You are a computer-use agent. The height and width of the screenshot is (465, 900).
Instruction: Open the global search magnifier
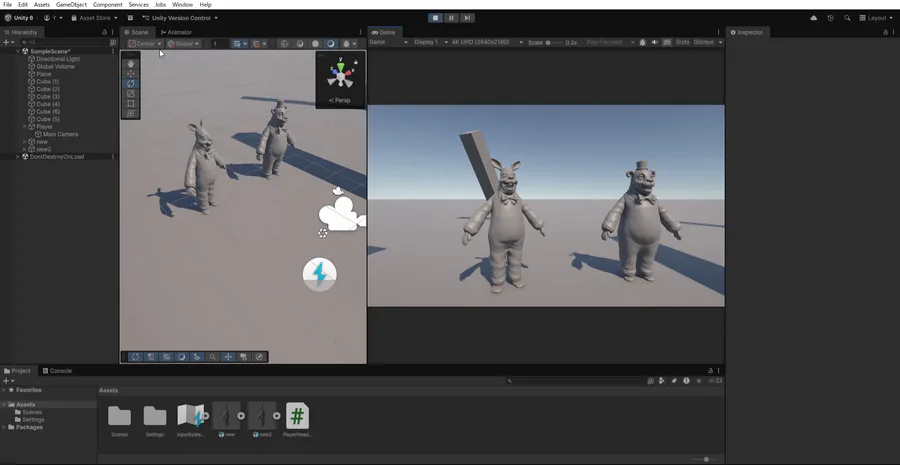[x=847, y=18]
